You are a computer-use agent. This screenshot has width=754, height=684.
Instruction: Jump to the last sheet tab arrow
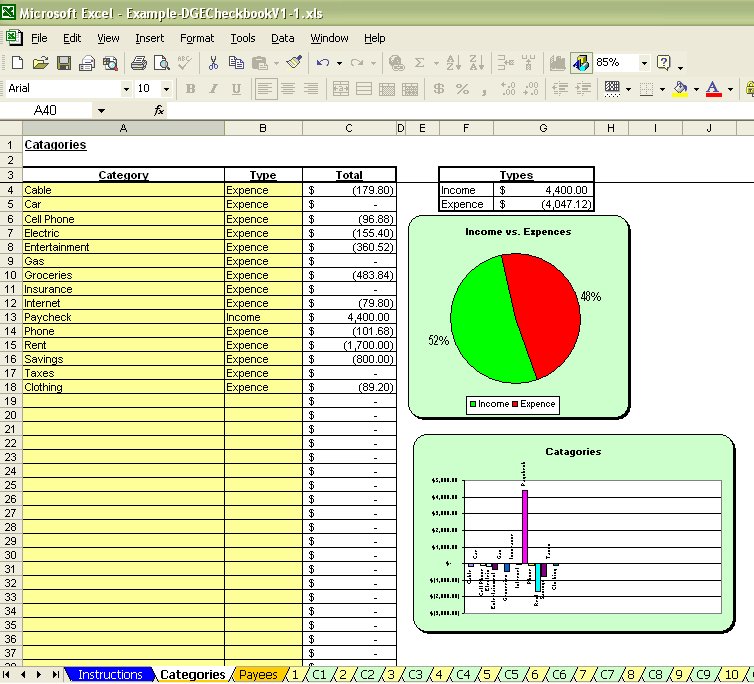pos(56,675)
